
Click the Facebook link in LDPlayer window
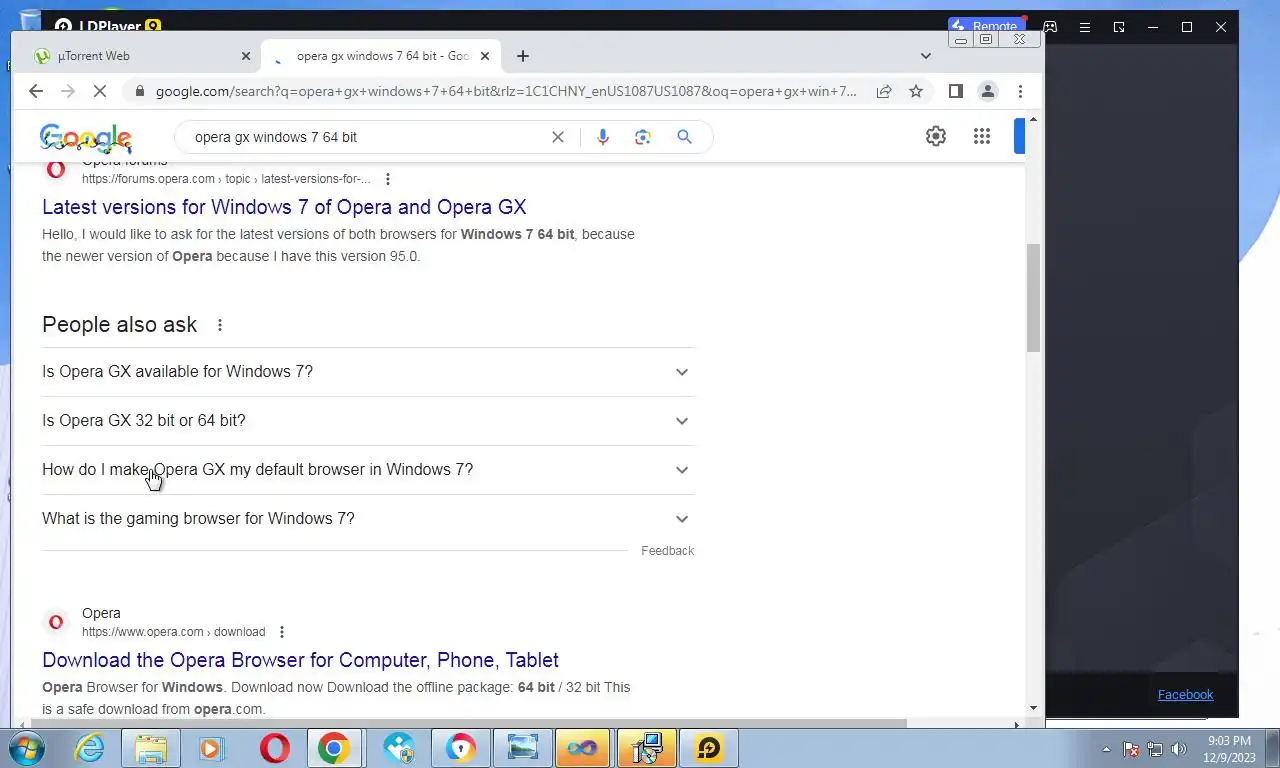coord(1185,695)
